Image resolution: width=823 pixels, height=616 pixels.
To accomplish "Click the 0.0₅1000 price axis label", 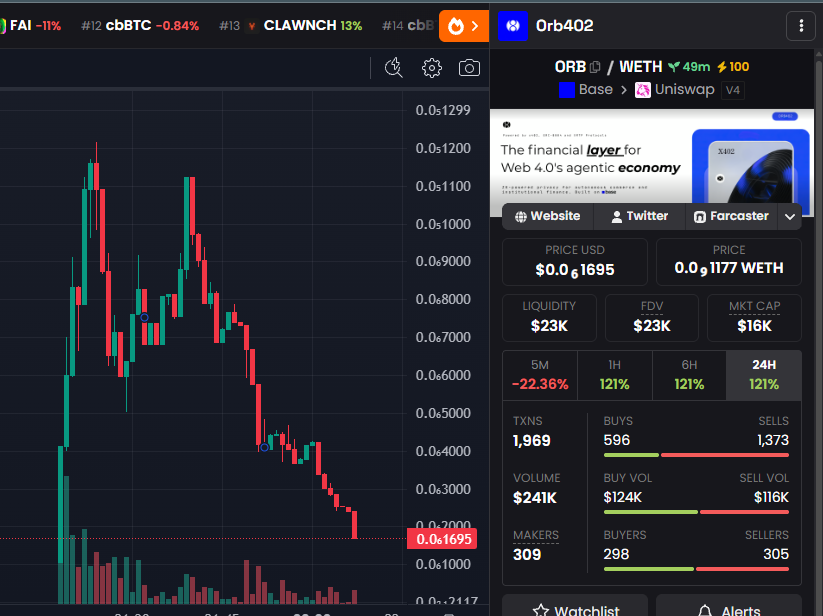I will tap(443, 224).
